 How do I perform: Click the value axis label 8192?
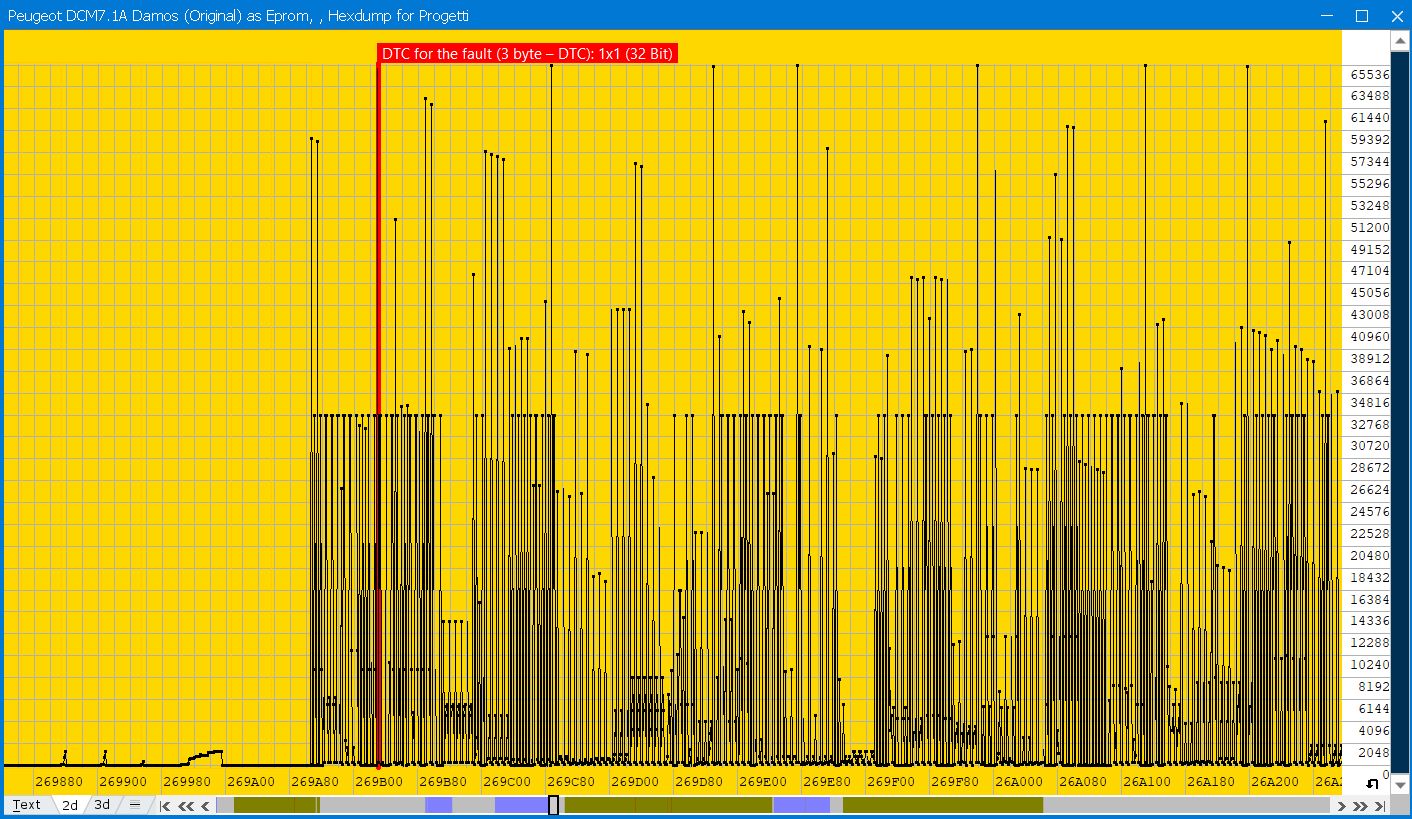1373,687
